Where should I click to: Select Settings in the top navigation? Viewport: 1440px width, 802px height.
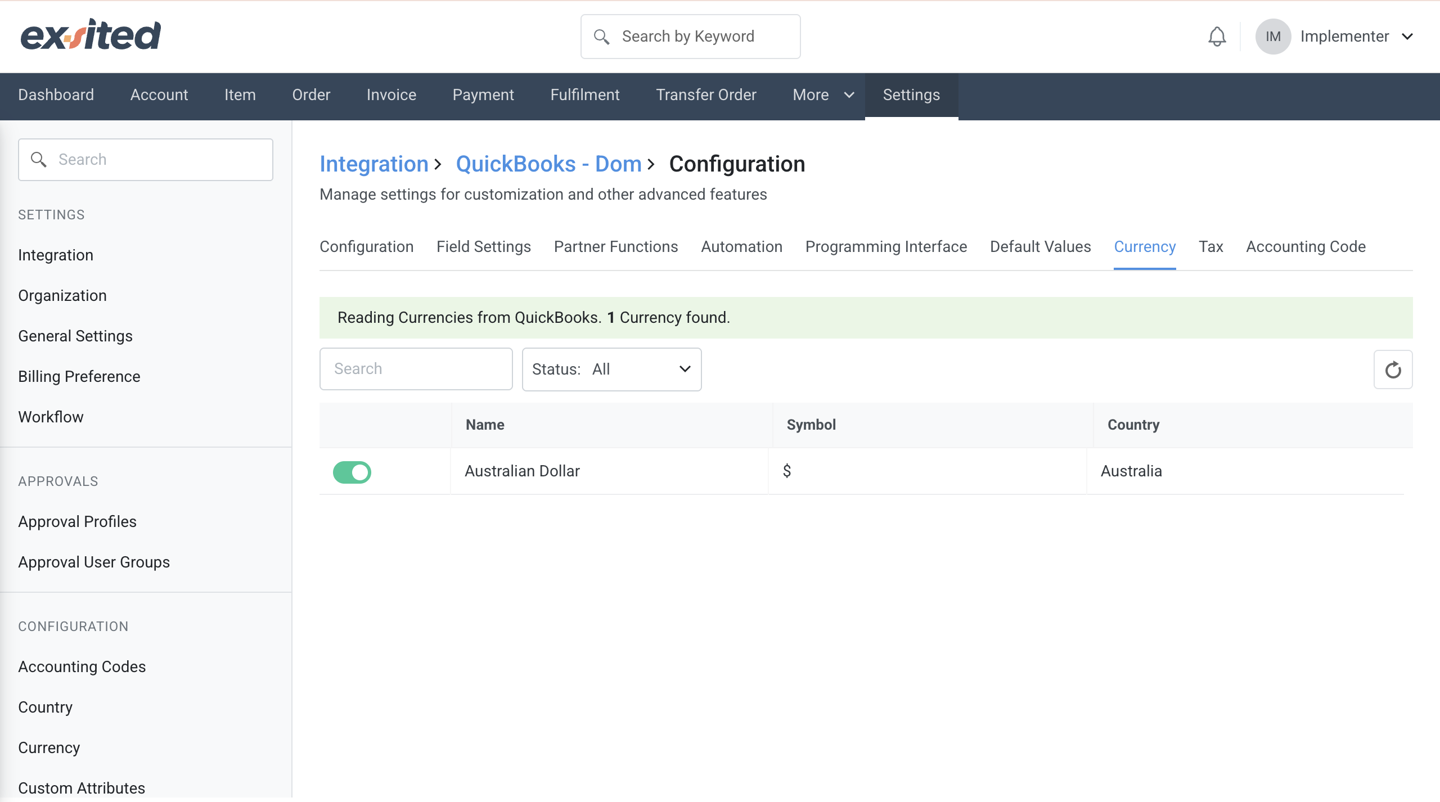click(x=911, y=95)
